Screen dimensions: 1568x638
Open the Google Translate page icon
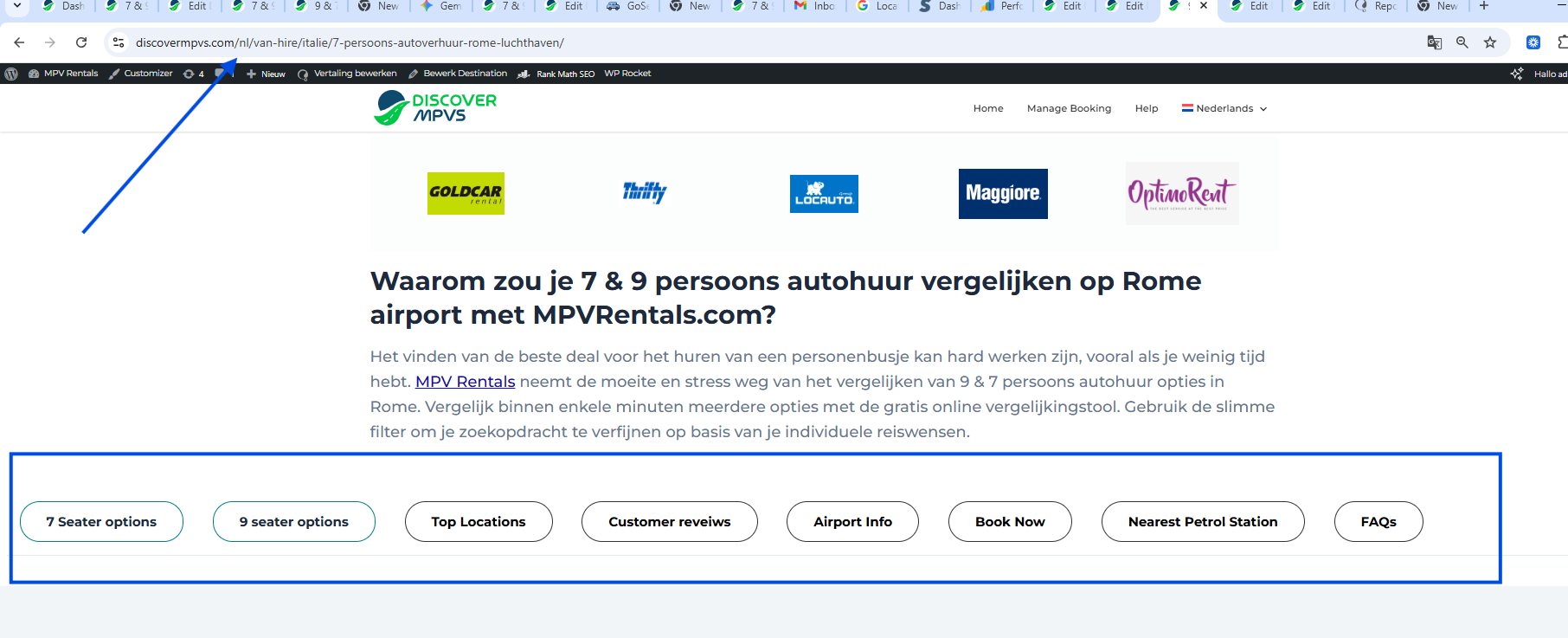[x=1434, y=42]
